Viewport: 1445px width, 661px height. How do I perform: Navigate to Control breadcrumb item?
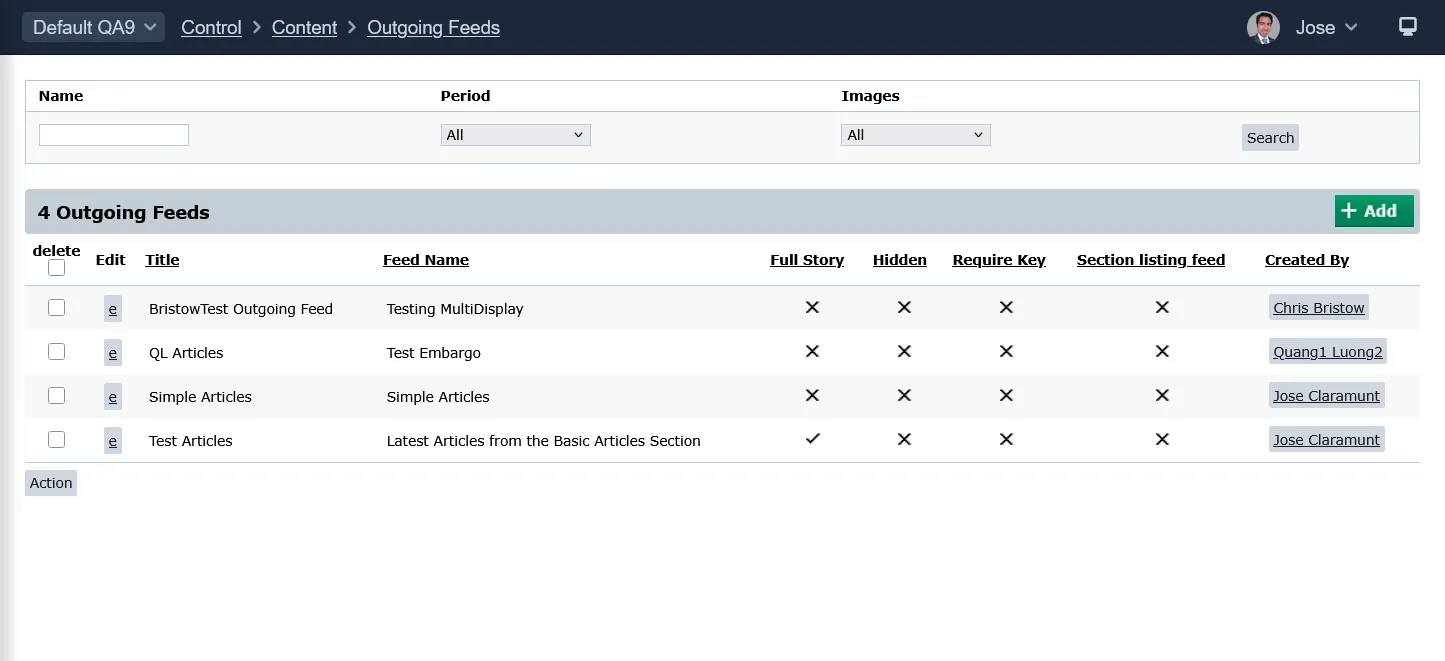[x=211, y=28]
